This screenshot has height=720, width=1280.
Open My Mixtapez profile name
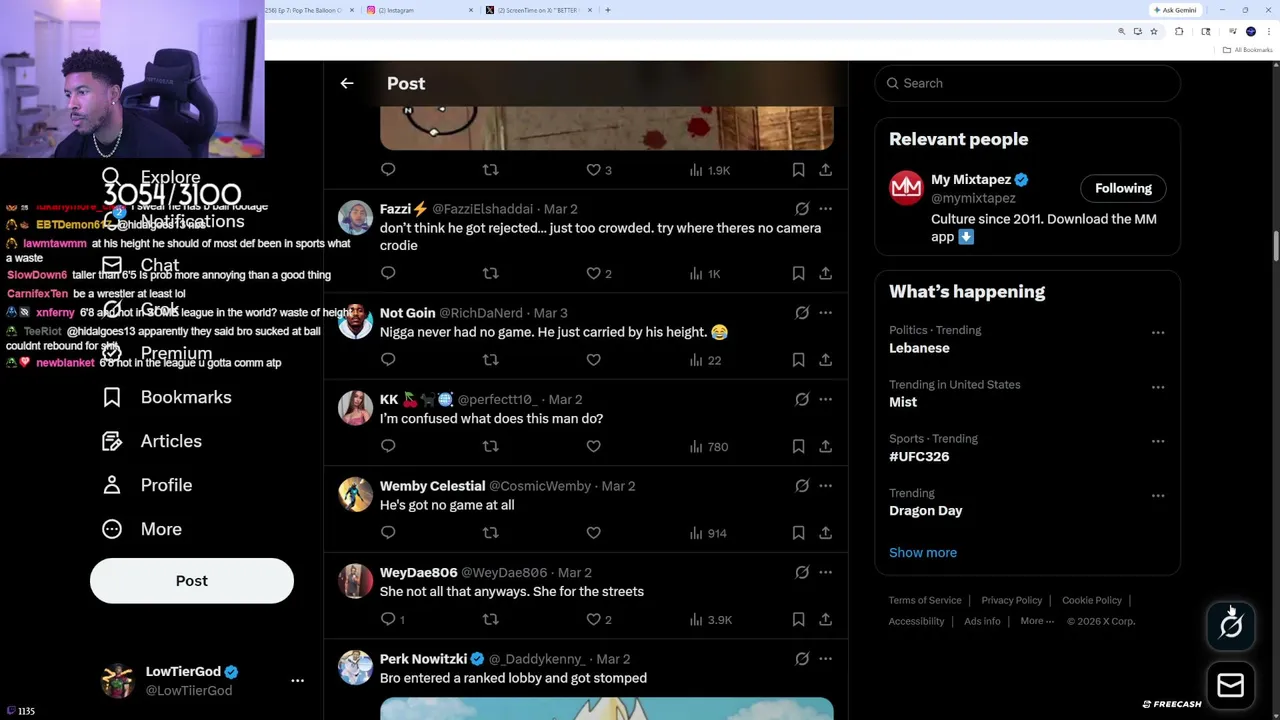point(971,180)
